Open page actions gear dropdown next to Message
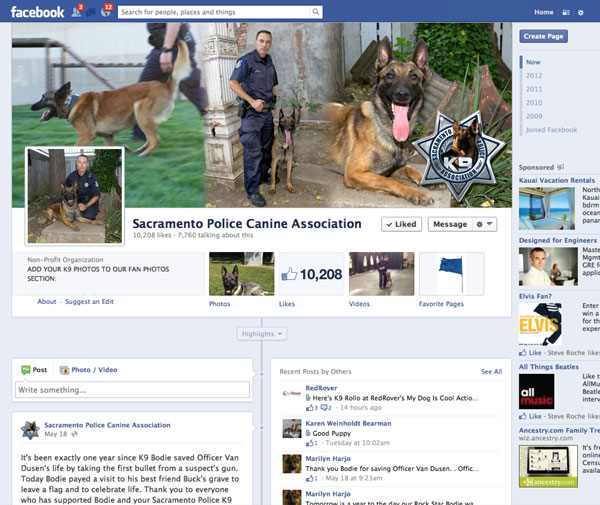The height and width of the screenshot is (505, 600). coord(484,224)
